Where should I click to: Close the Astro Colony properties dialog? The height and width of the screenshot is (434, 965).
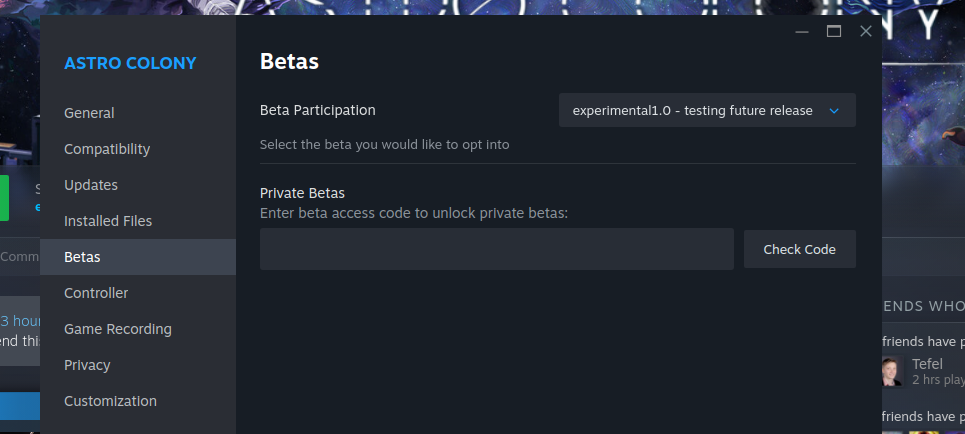coord(866,31)
